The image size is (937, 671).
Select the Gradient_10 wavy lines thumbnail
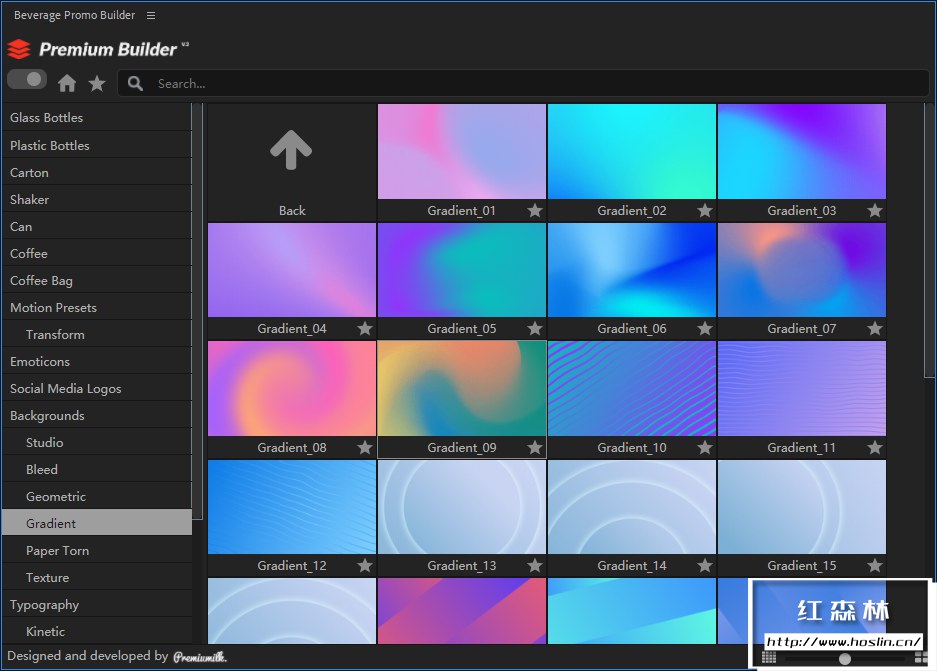[x=632, y=388]
